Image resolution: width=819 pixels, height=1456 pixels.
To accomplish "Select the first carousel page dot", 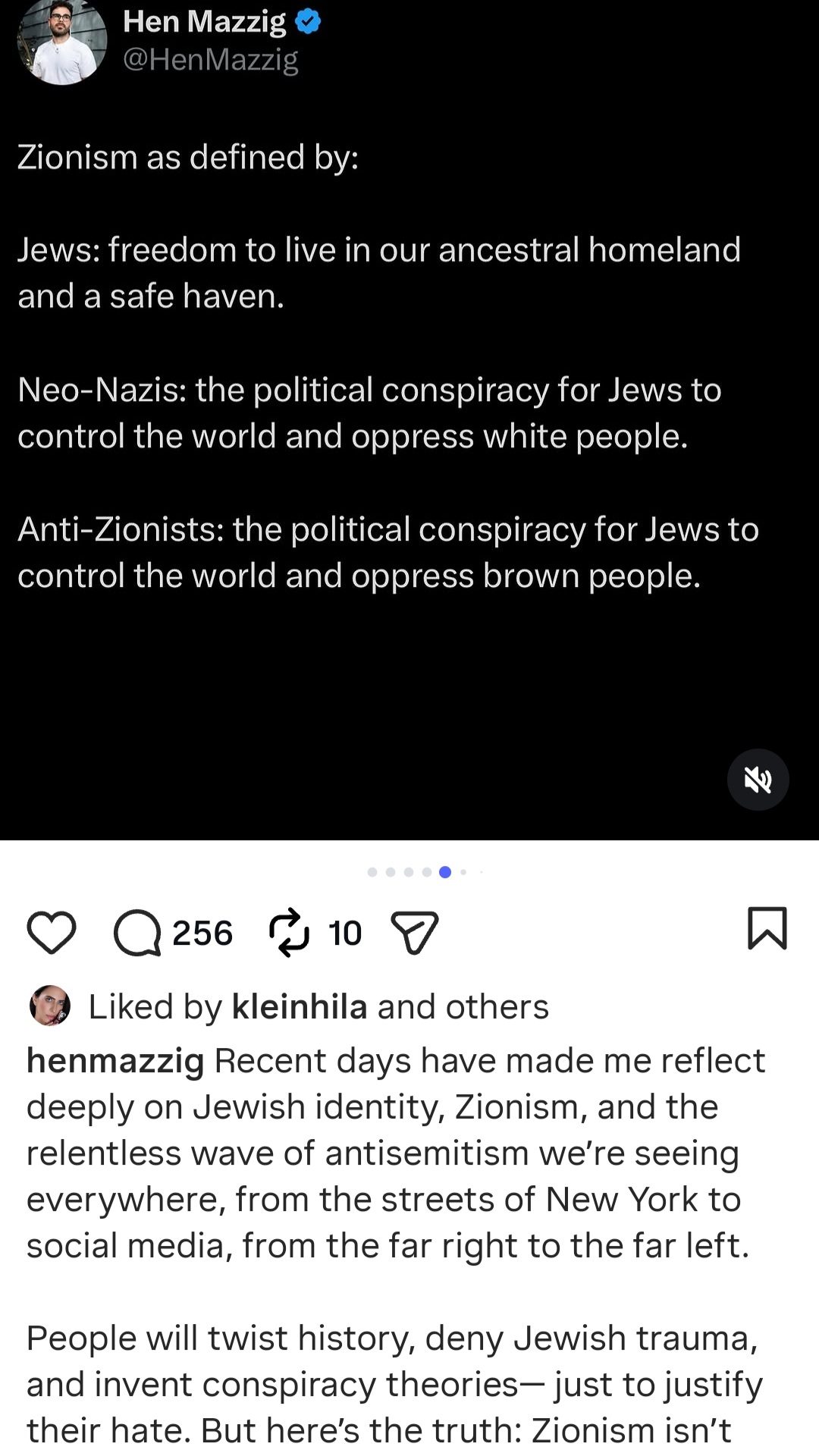I will 372,872.
